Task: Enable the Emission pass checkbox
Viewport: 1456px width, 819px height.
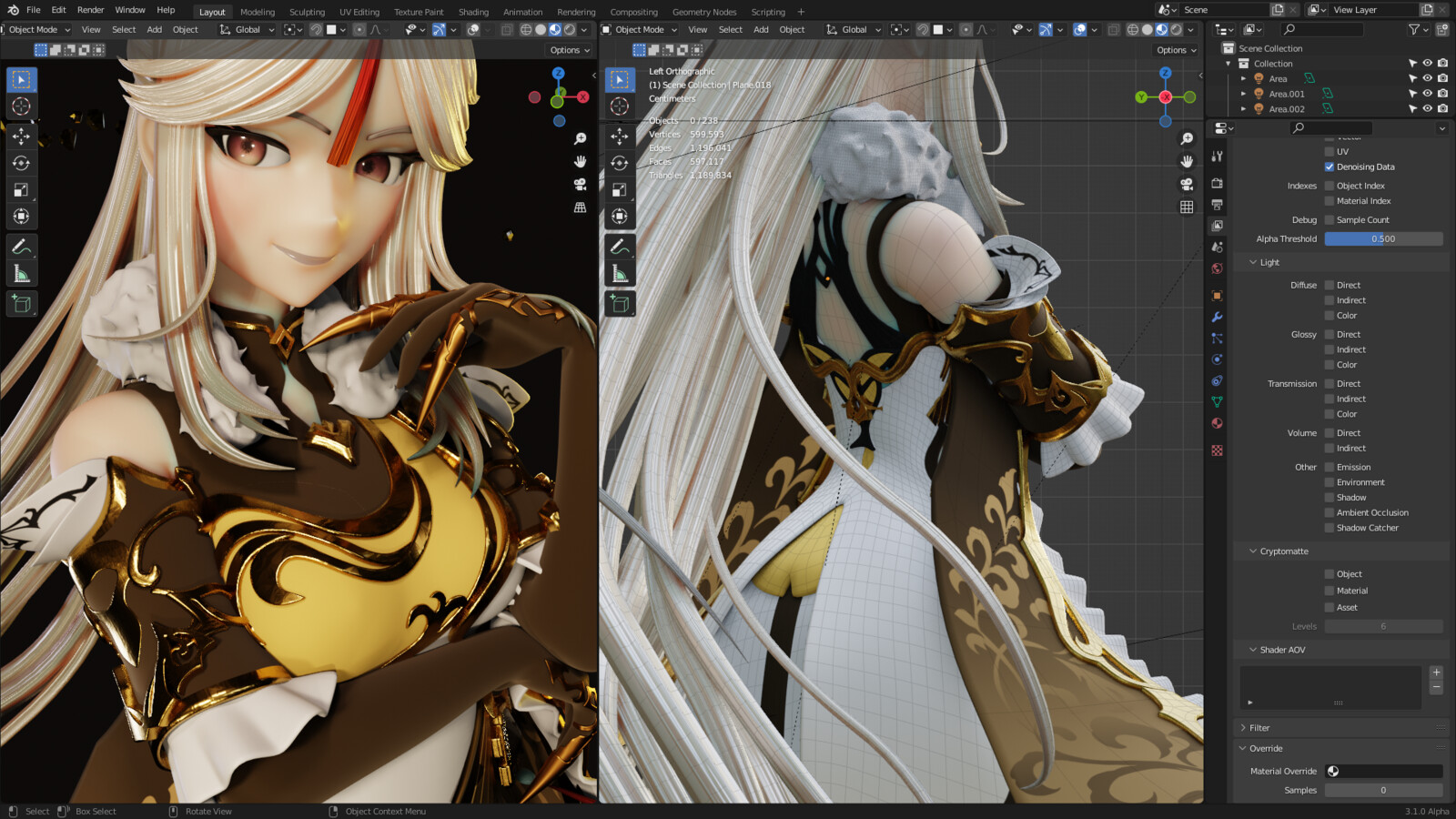Action: point(1330,467)
